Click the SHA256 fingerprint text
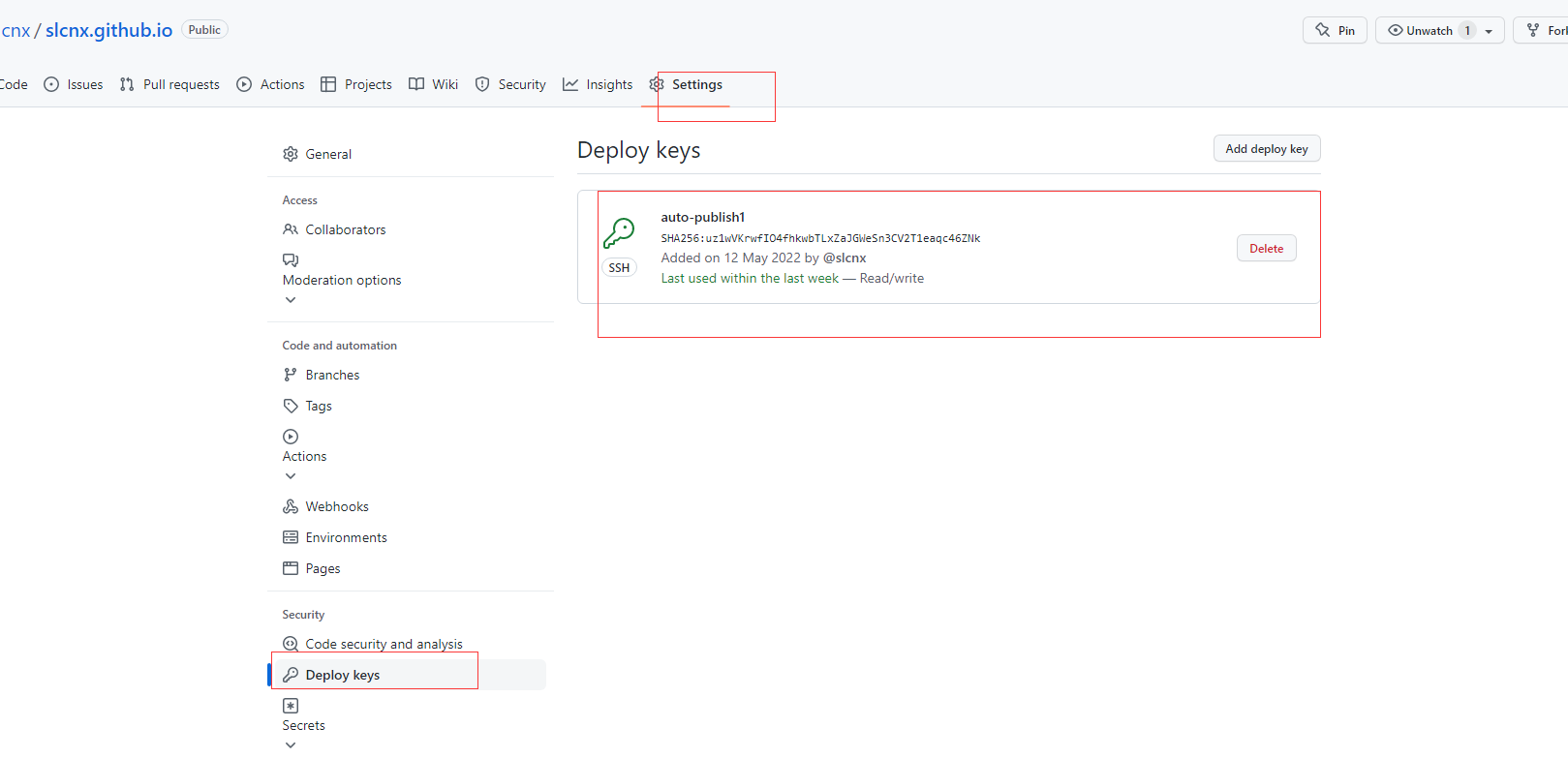Image resolution: width=1568 pixels, height=758 pixels. tap(820, 238)
